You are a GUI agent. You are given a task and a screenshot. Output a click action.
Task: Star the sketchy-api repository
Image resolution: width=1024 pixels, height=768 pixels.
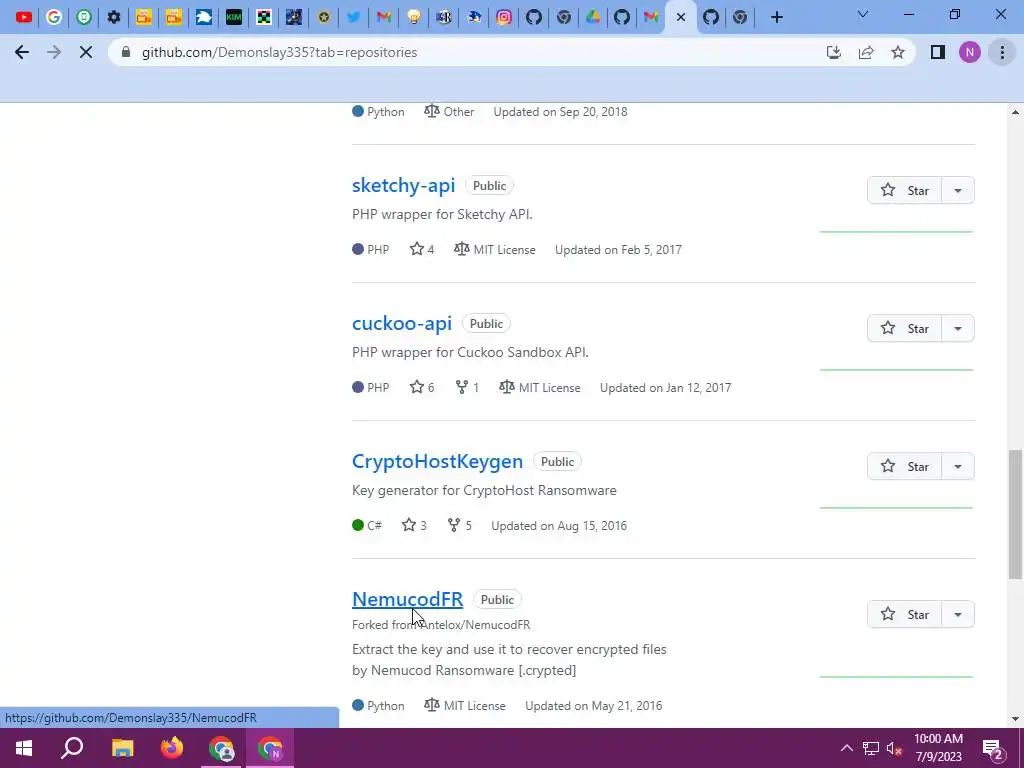904,190
